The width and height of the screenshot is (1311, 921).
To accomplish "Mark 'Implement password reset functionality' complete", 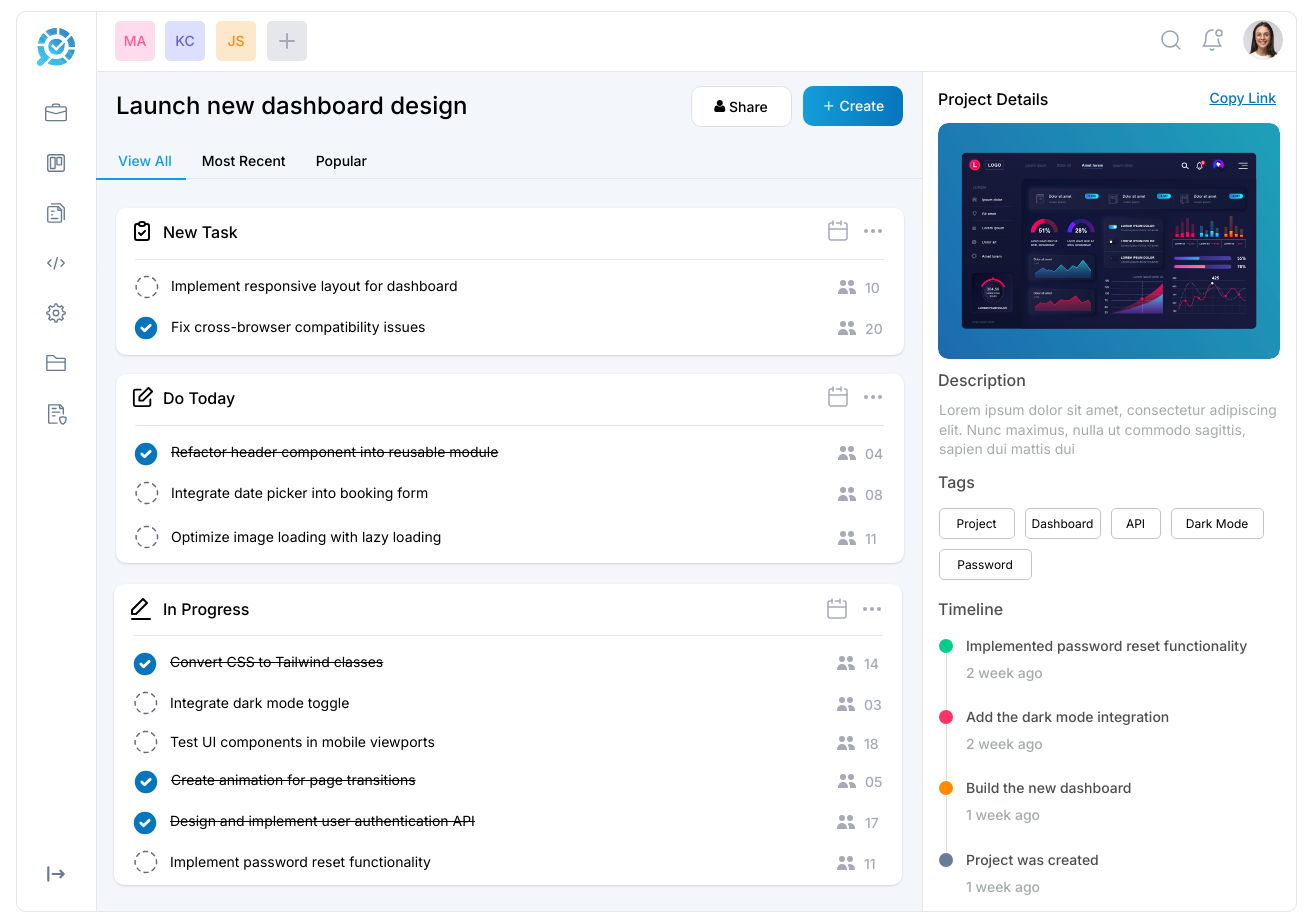I will point(146,862).
